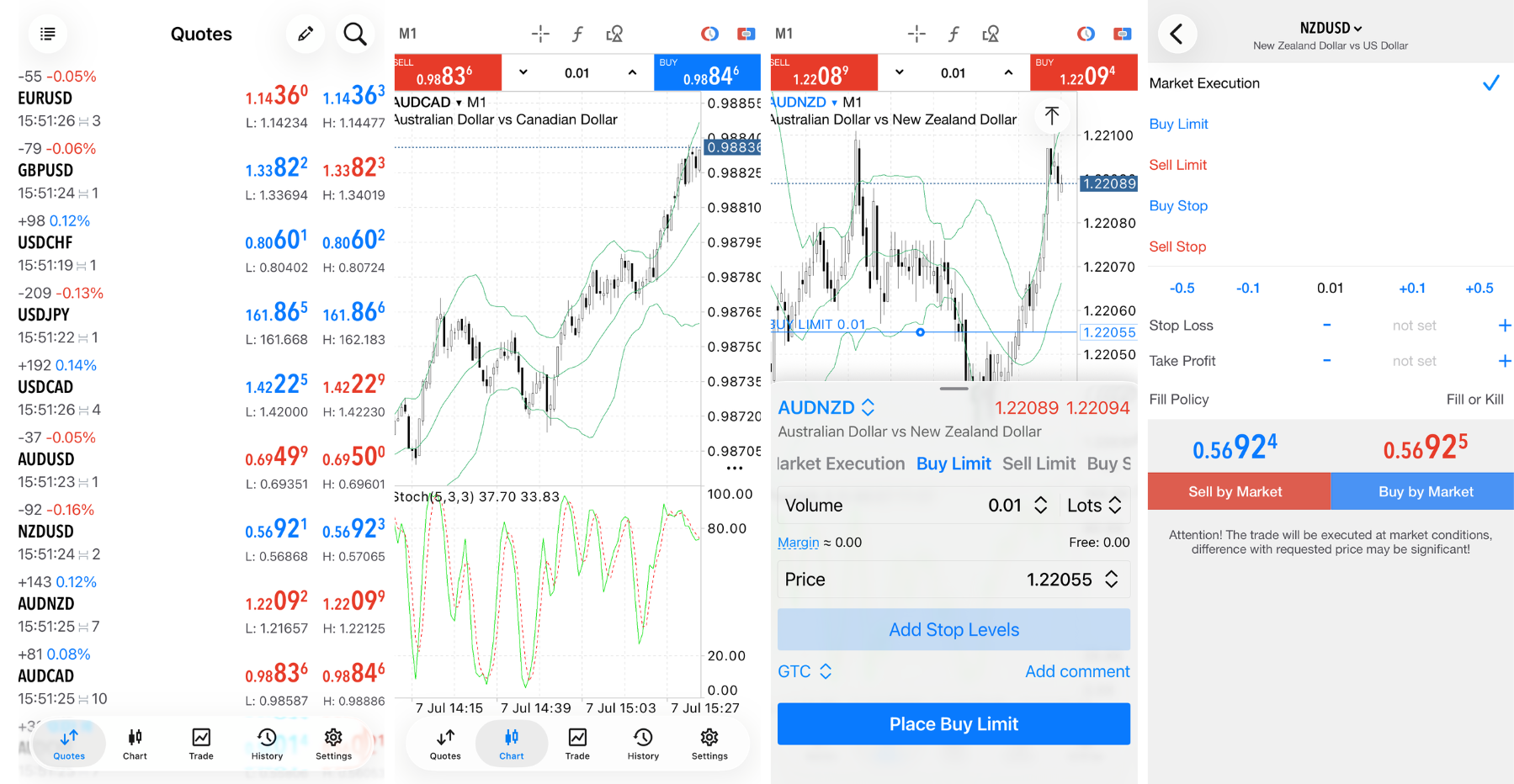Open indicators (f) on AUDNZD chart

click(954, 34)
